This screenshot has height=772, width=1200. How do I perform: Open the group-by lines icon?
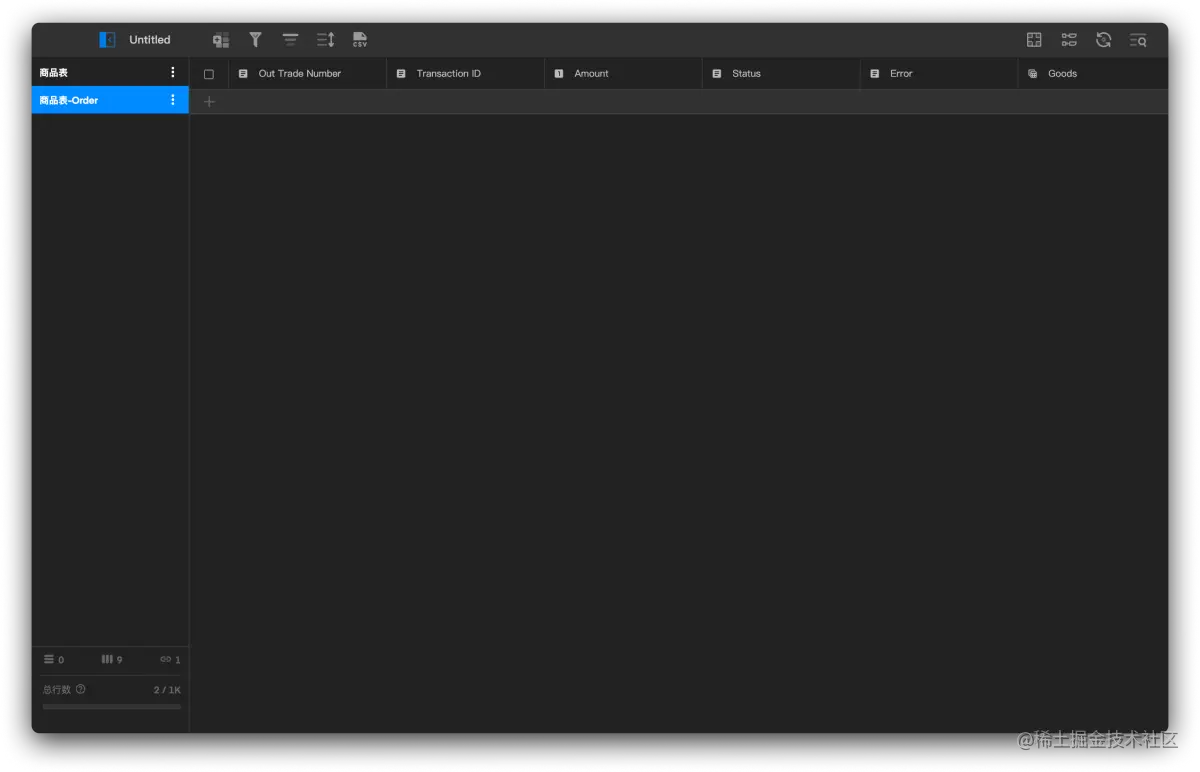[290, 40]
